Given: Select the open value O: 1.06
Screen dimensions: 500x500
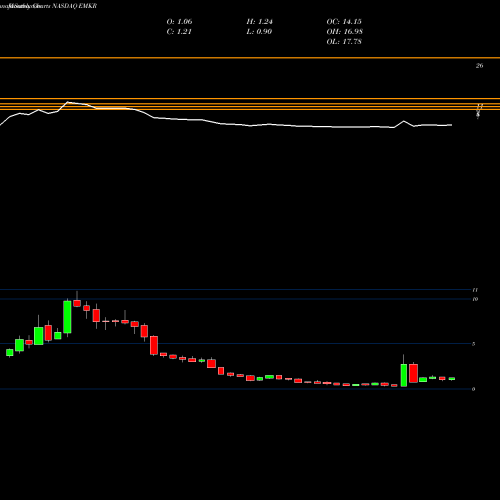Looking at the screenshot, I should tap(179, 22).
